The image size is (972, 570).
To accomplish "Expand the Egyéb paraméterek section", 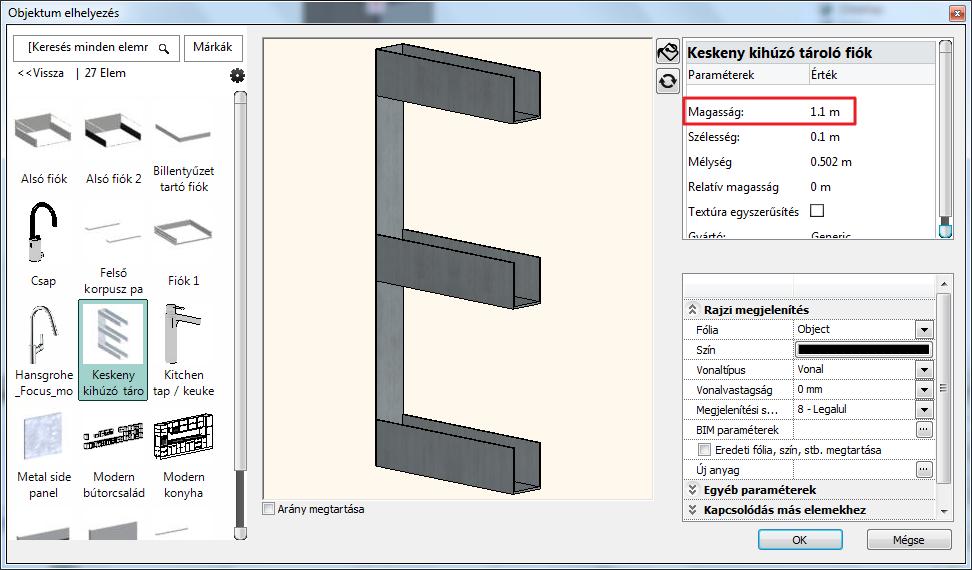I will pyautogui.click(x=692, y=489).
